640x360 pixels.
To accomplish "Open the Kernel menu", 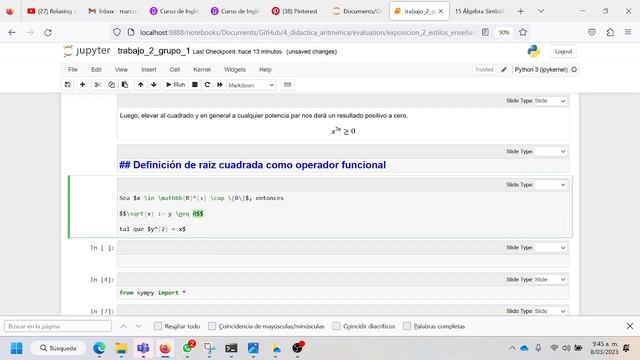I will click(202, 69).
